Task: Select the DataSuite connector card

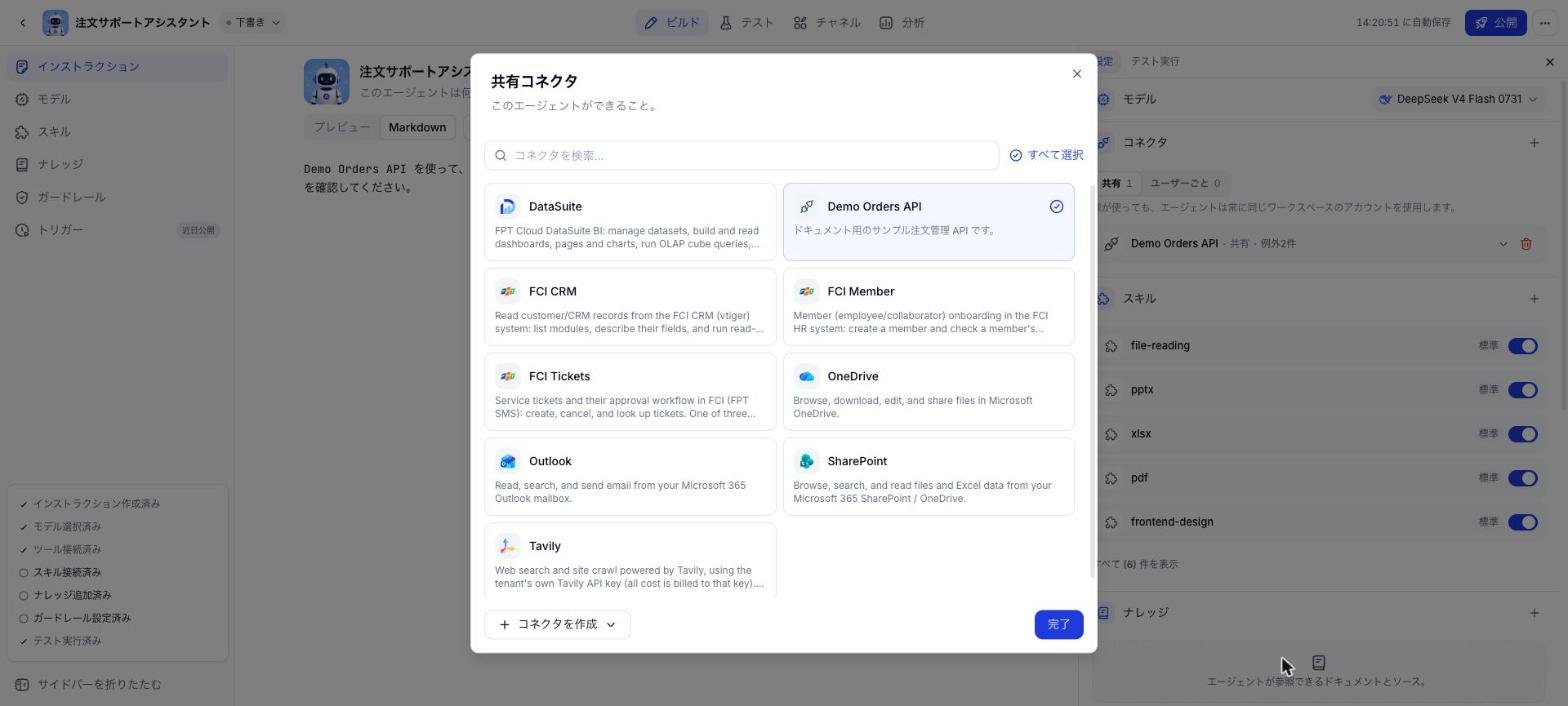Action: (x=630, y=222)
